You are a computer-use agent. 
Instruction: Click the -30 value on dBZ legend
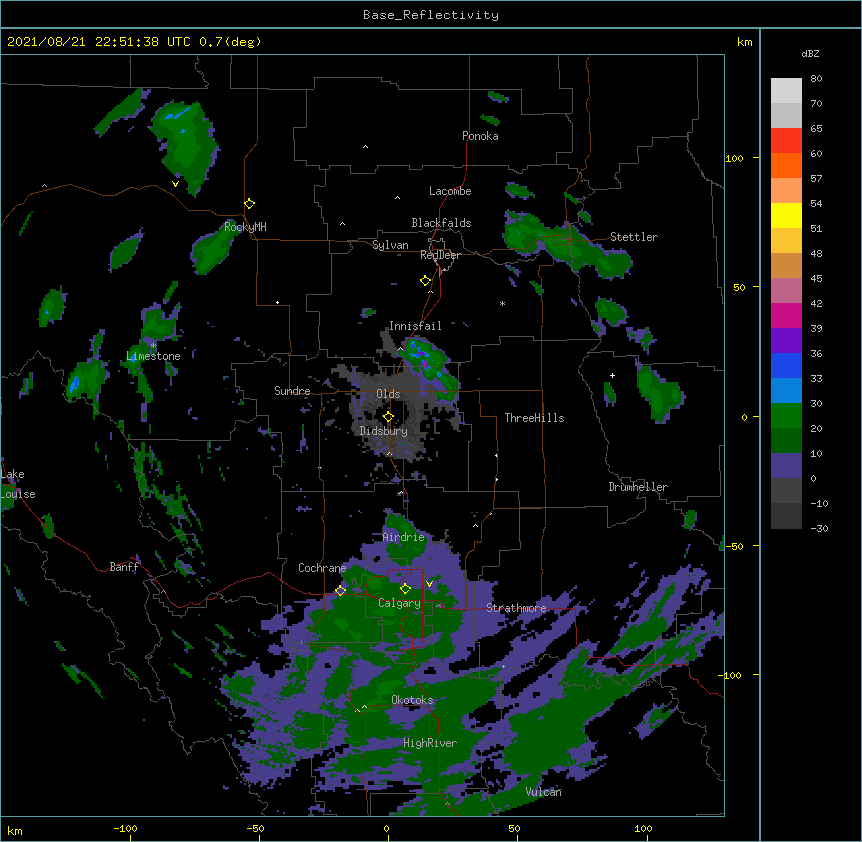pyautogui.click(x=819, y=528)
